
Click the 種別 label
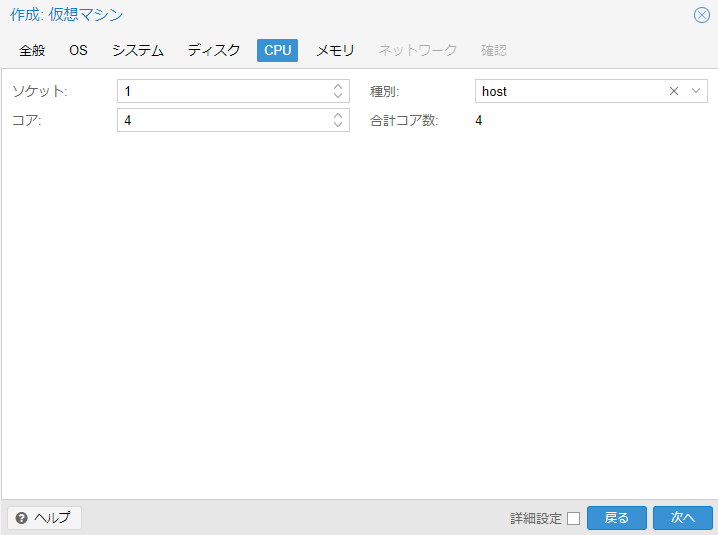pos(384,92)
